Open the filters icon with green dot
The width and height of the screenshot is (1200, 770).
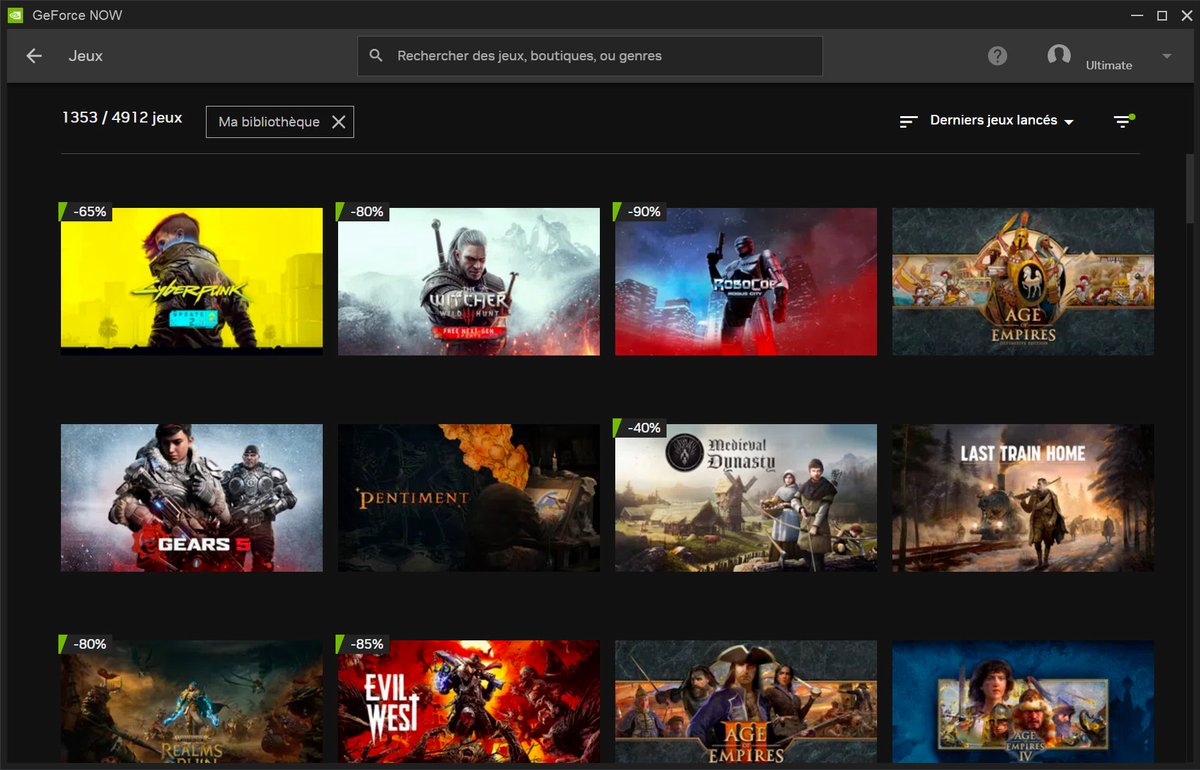click(x=1122, y=120)
